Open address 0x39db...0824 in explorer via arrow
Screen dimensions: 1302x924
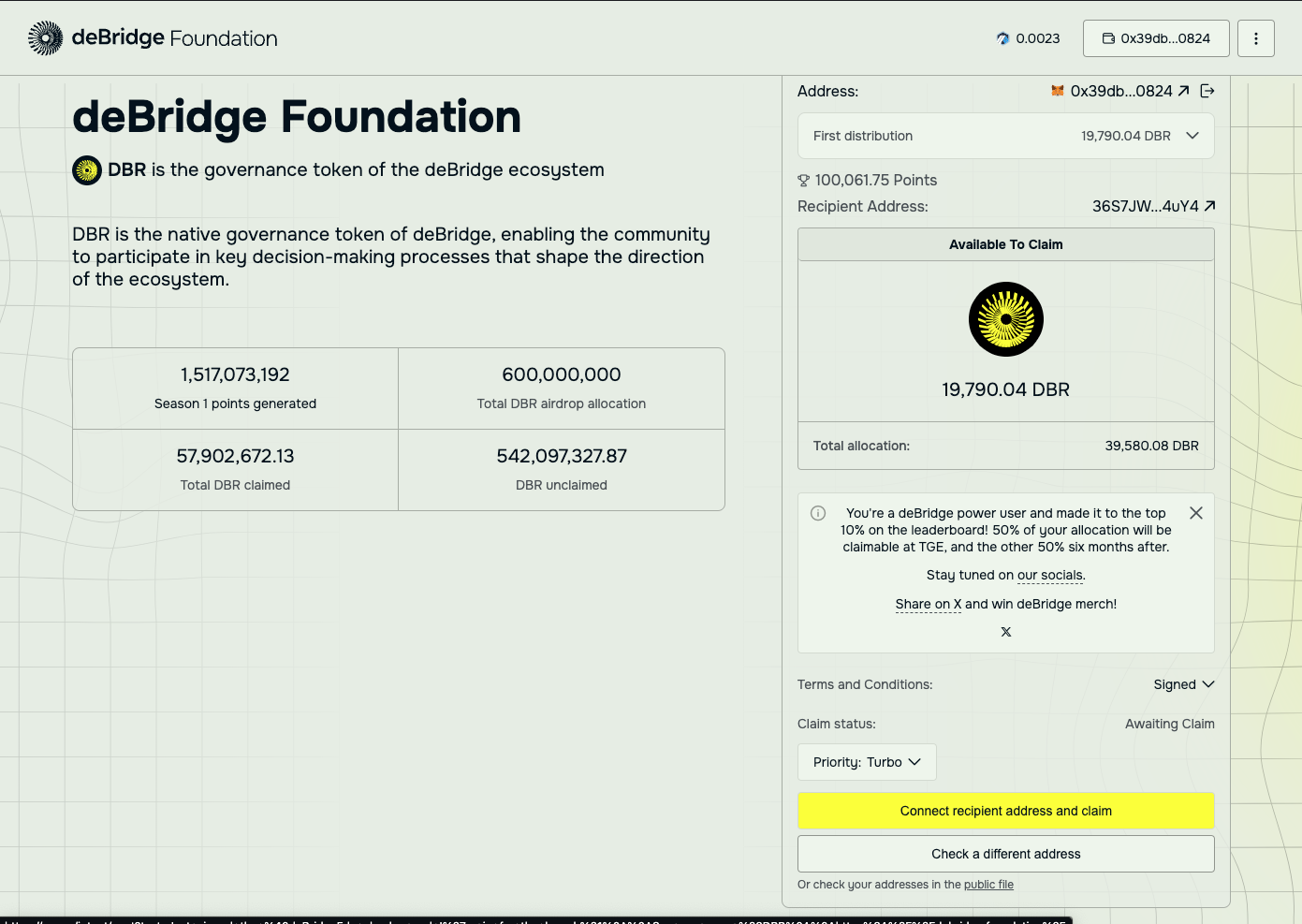click(x=1184, y=91)
